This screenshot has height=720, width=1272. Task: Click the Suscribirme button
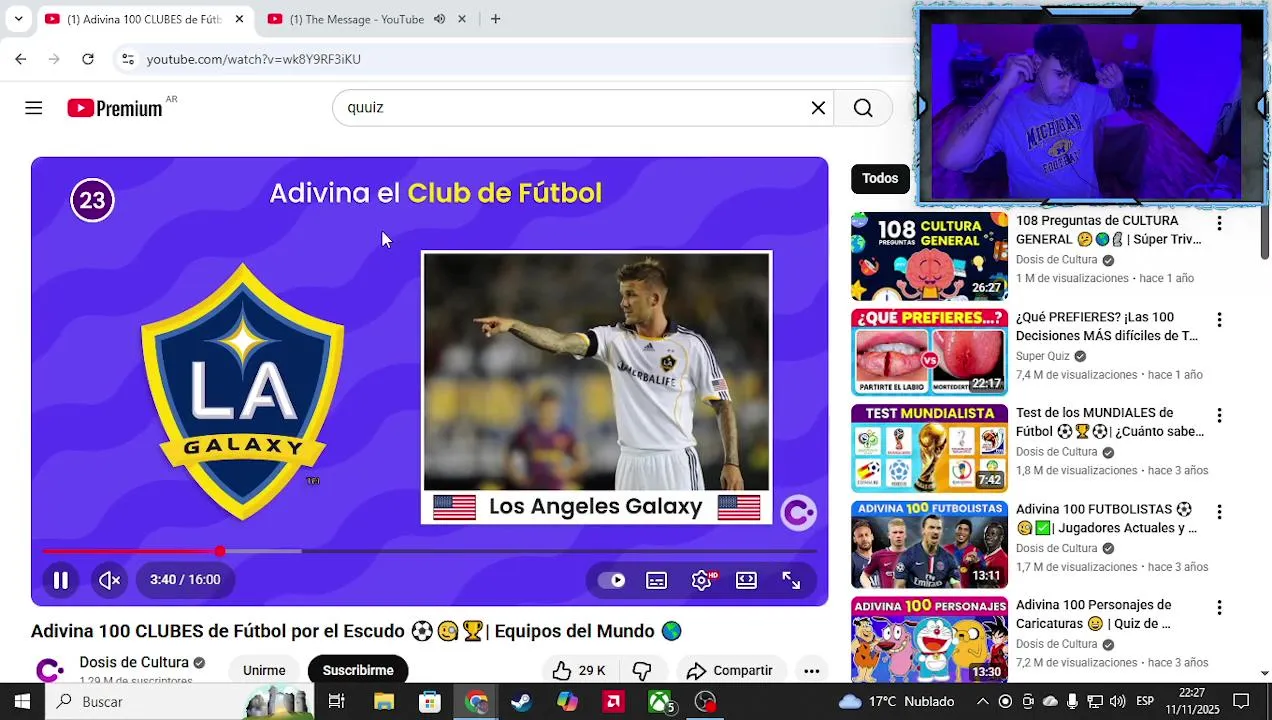pos(358,670)
